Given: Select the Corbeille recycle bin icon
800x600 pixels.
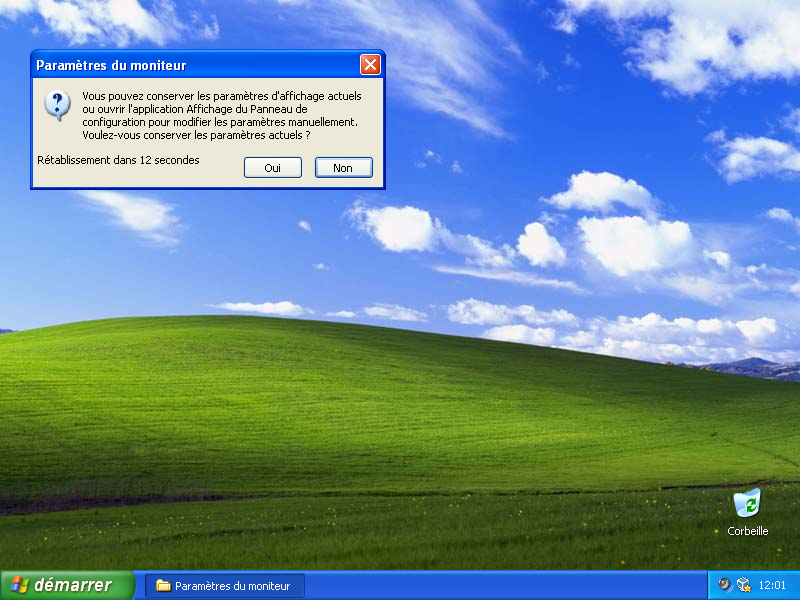Looking at the screenshot, I should [x=747, y=503].
